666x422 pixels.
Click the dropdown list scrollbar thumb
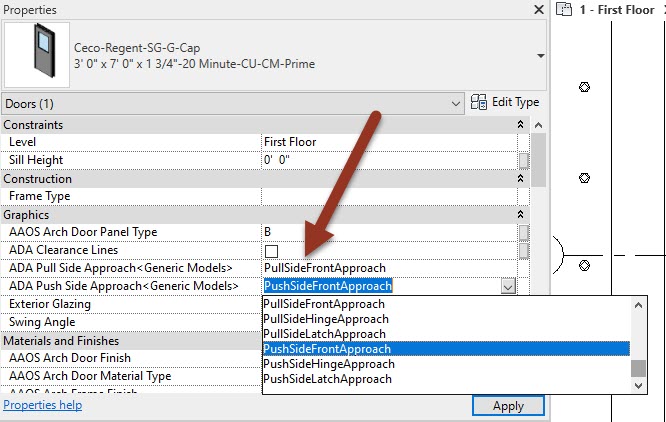[x=638, y=368]
